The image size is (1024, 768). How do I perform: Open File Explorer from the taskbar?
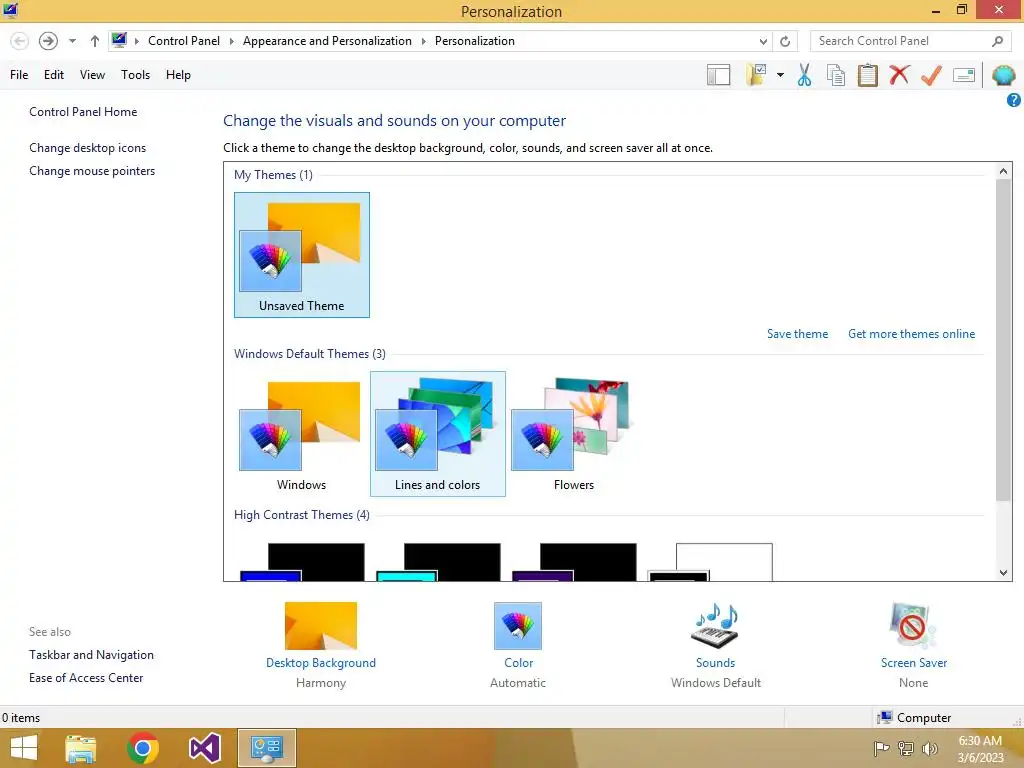[x=80, y=748]
